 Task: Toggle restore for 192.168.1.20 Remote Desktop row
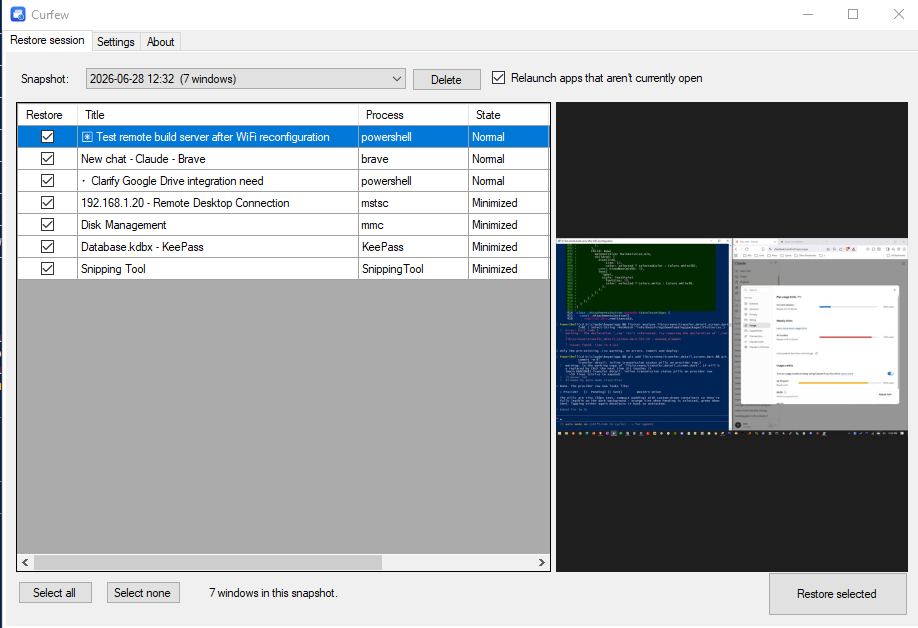point(47,203)
